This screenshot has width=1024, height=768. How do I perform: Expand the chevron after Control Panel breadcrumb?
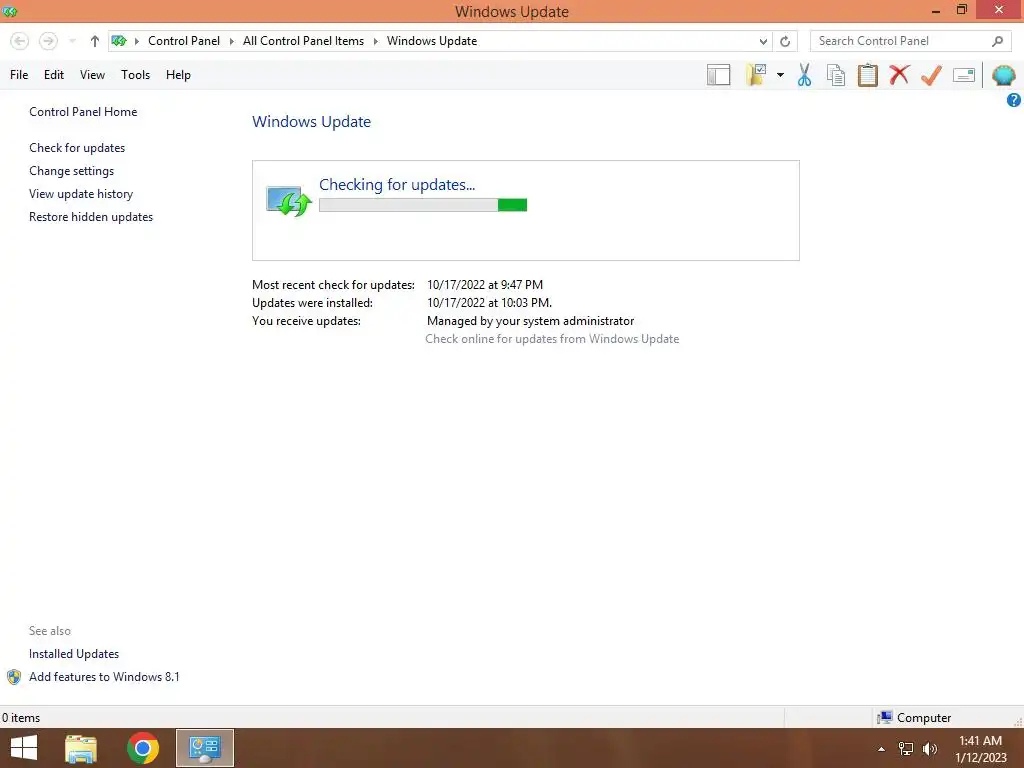pos(231,41)
